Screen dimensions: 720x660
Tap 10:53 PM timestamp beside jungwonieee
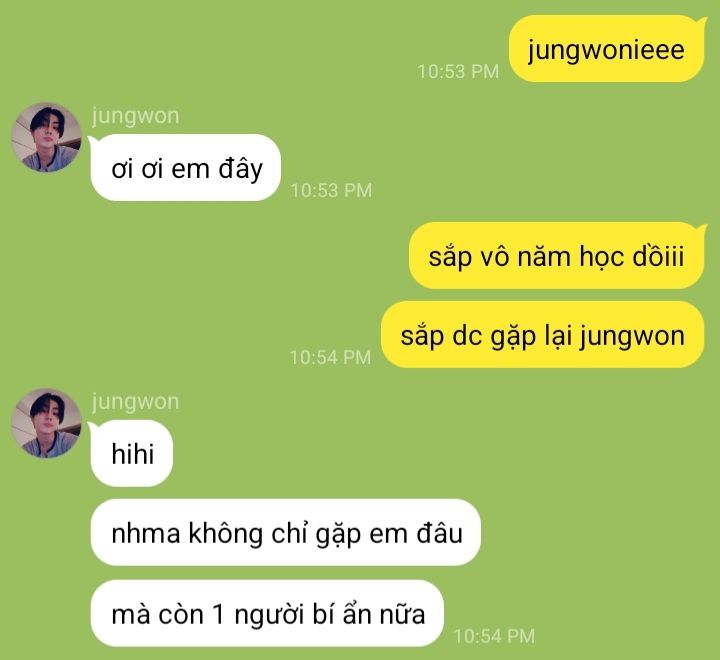(x=458, y=72)
